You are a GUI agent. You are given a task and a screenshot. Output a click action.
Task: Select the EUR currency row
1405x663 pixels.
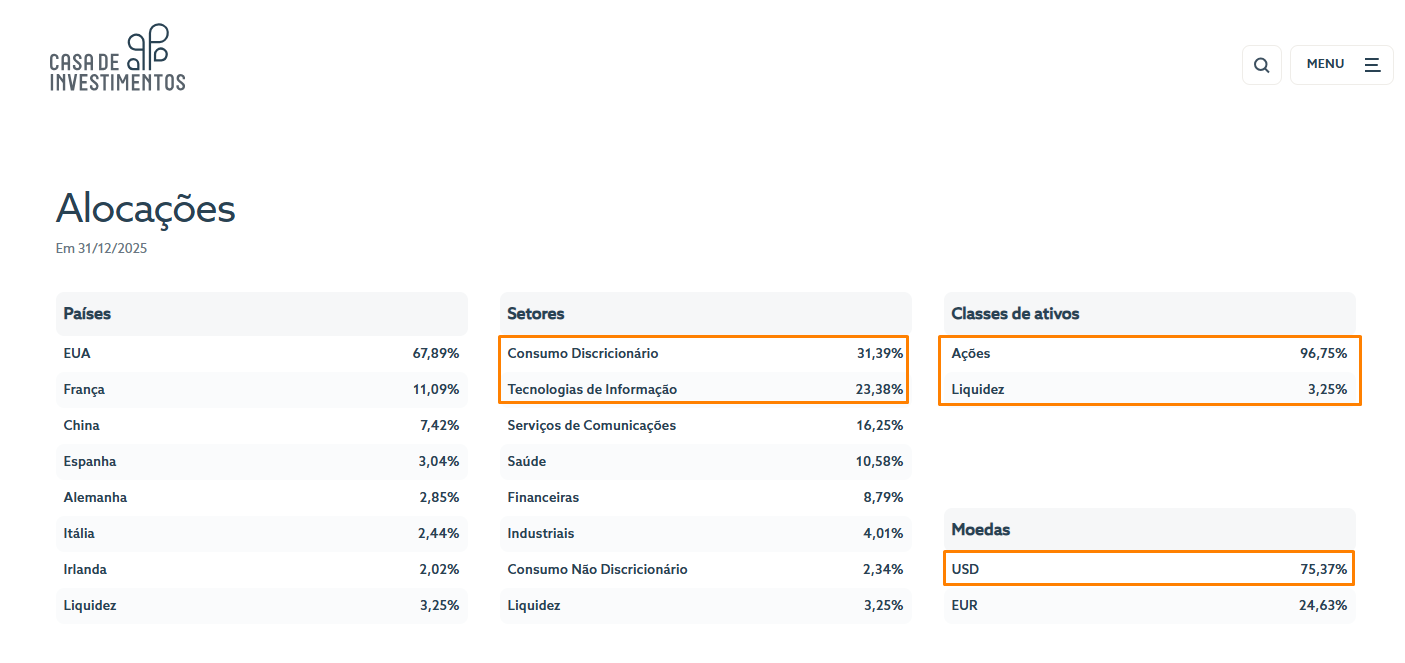coord(1150,606)
